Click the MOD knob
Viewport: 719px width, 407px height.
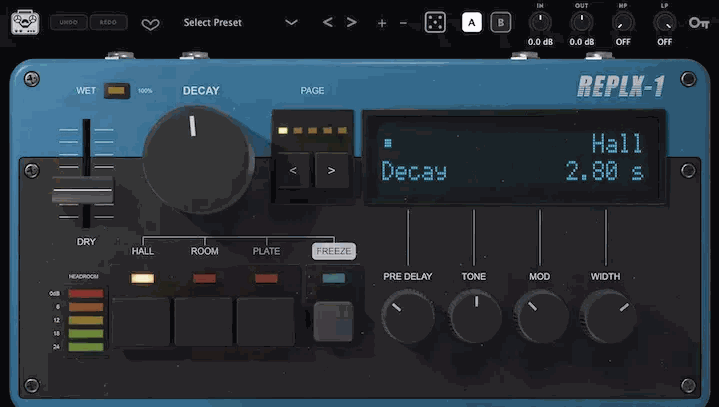(541, 316)
